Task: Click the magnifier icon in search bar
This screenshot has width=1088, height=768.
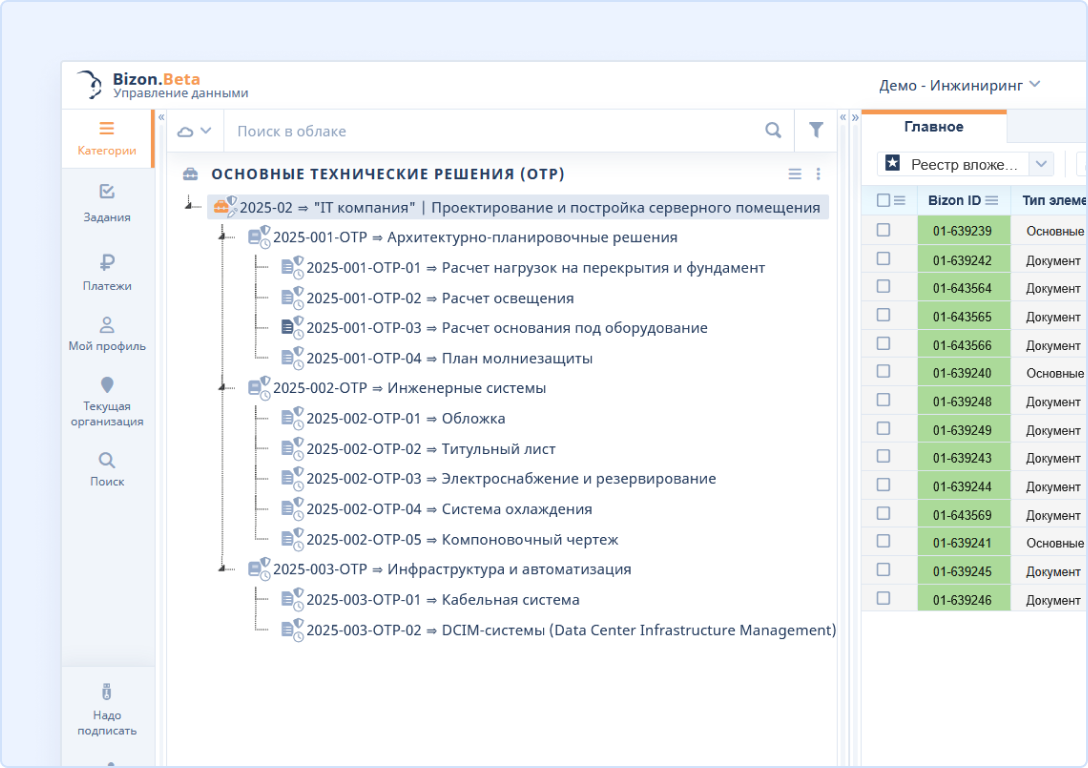Action: point(773,130)
